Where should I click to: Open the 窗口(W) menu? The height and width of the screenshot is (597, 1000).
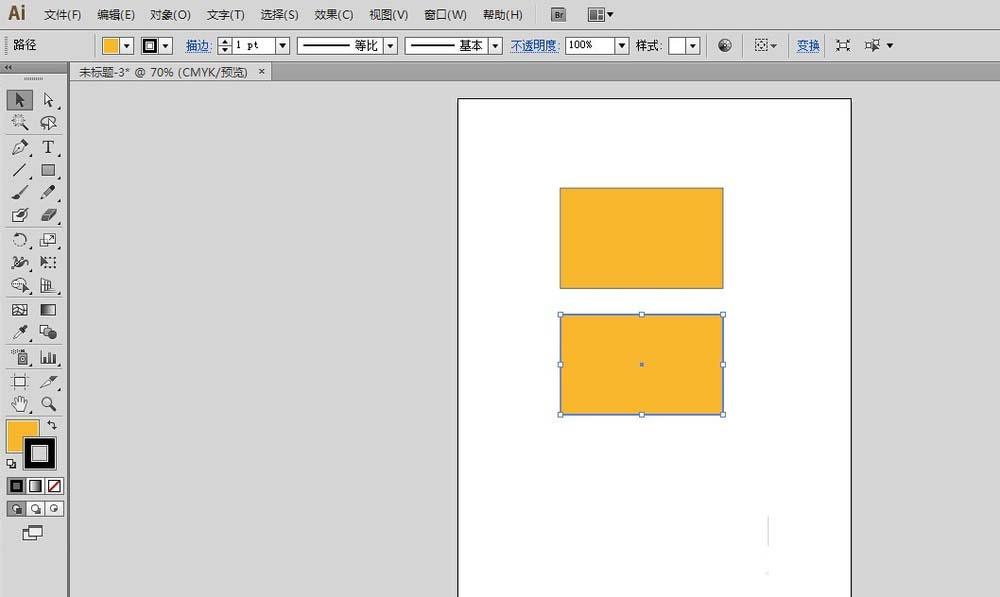pyautogui.click(x=445, y=15)
